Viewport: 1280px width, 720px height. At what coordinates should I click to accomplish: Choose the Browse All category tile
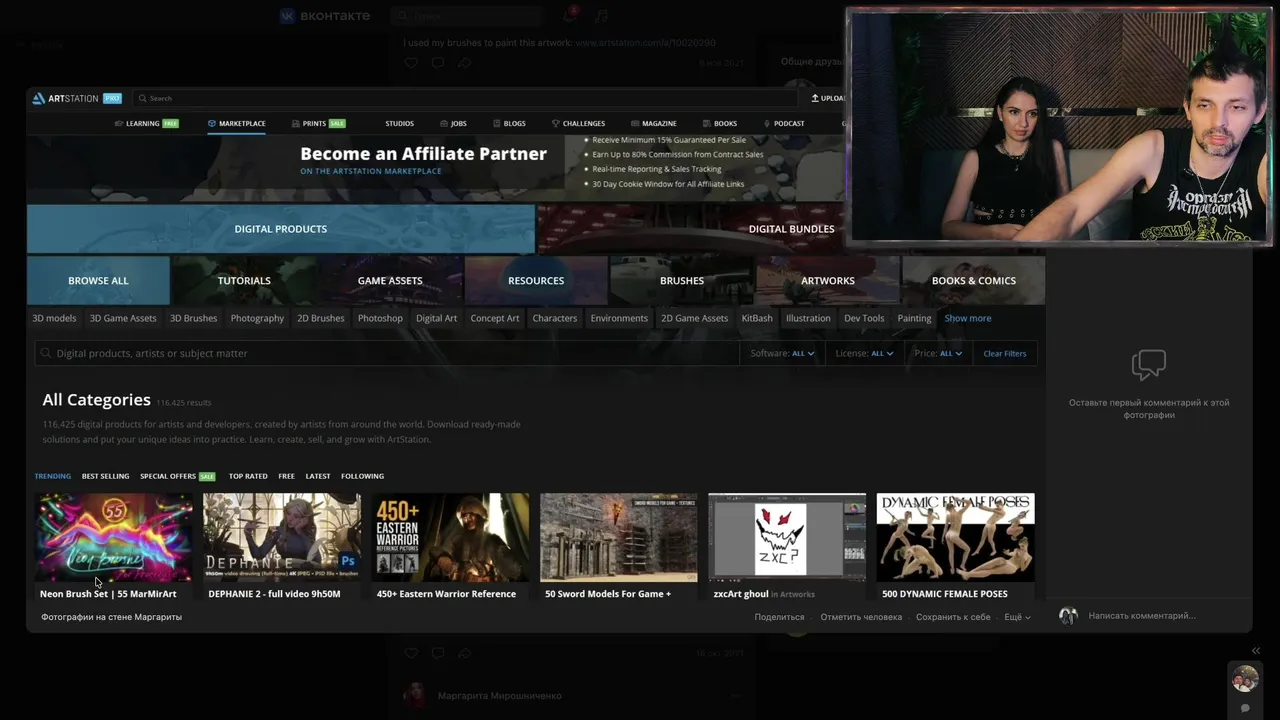coord(98,281)
